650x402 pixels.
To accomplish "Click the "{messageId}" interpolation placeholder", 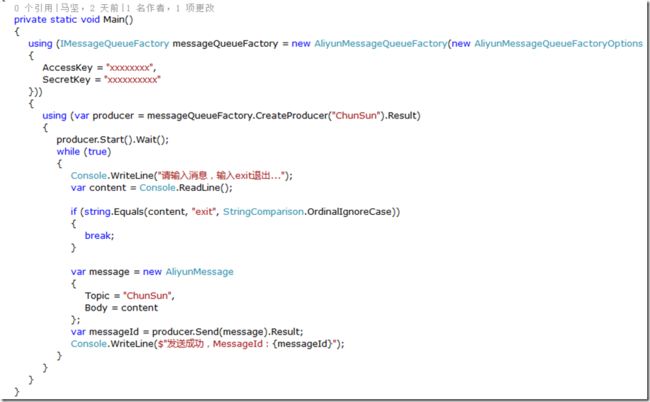I will [x=302, y=344].
